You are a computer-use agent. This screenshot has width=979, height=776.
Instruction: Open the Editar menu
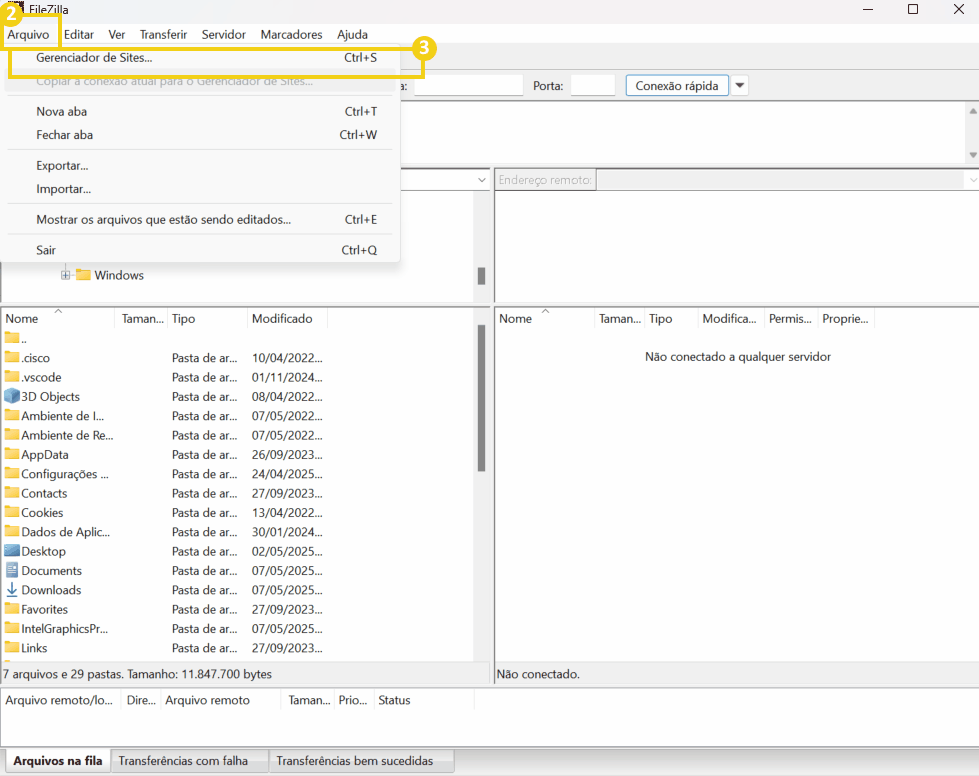tap(79, 34)
